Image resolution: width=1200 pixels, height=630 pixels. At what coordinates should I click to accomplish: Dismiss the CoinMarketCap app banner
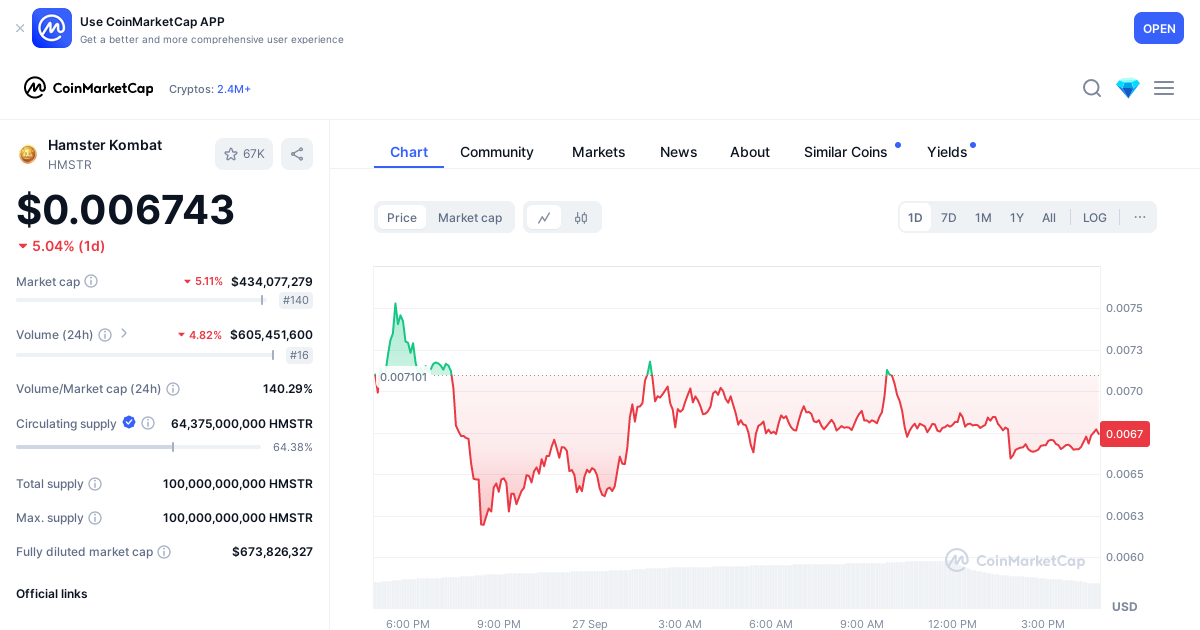coord(20,28)
